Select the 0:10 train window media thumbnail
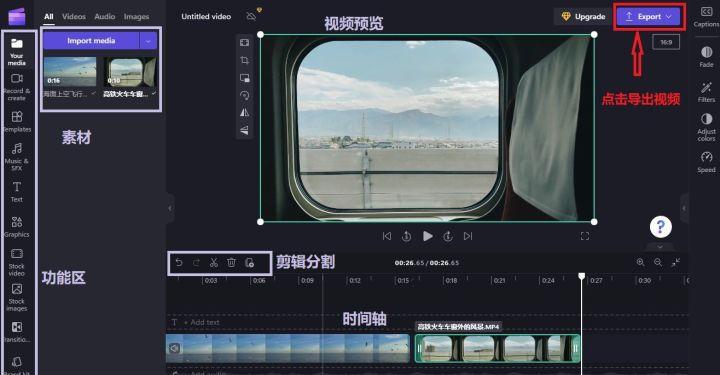This screenshot has height=375, width=720. pyautogui.click(x=130, y=72)
